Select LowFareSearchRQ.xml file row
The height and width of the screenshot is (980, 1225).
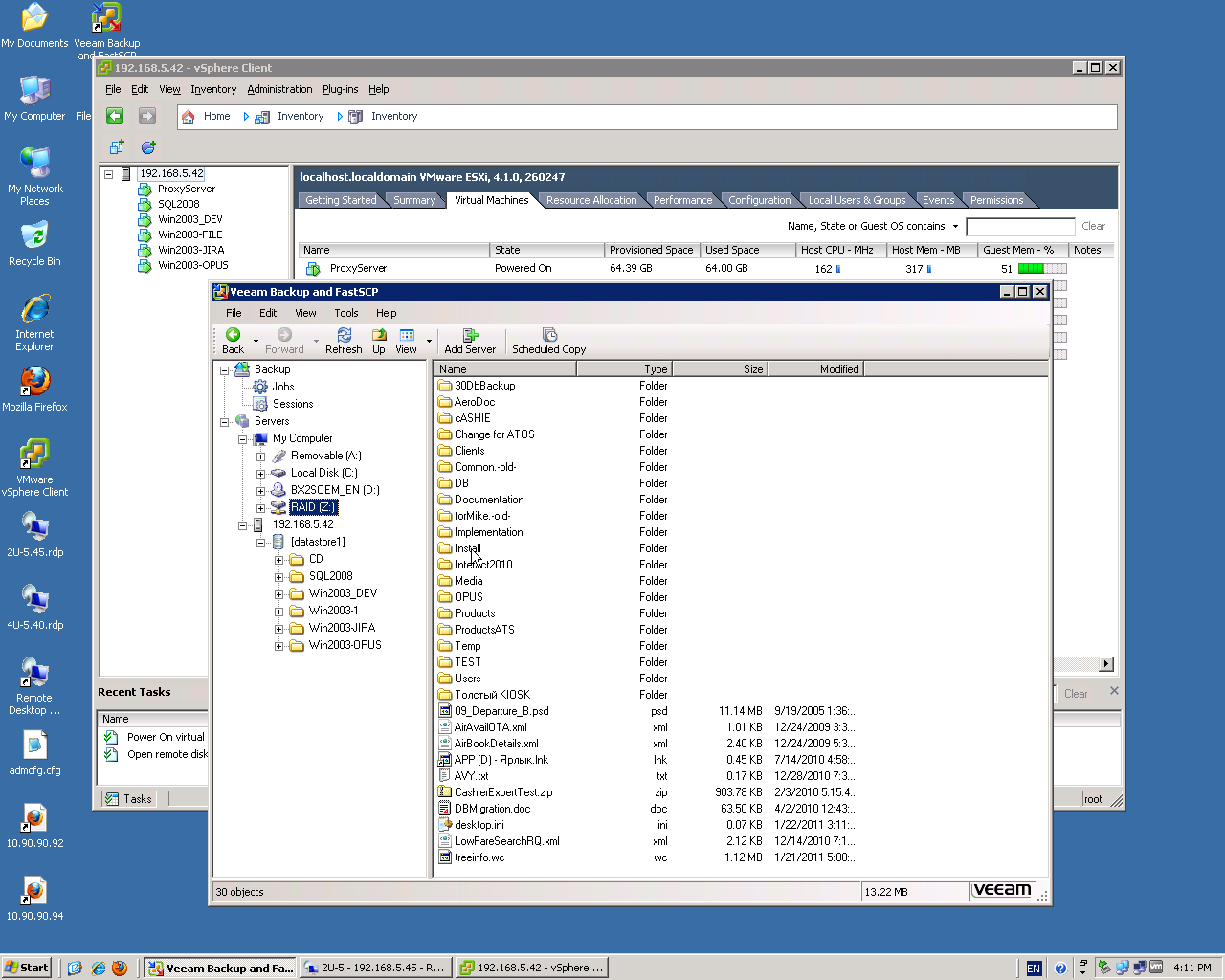click(500, 841)
